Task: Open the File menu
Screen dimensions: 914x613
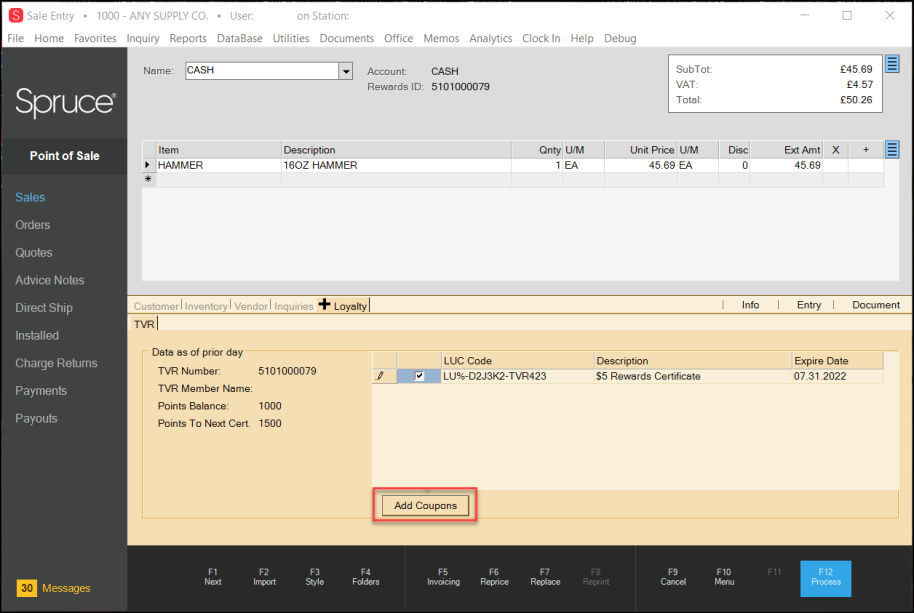Action: [16, 38]
